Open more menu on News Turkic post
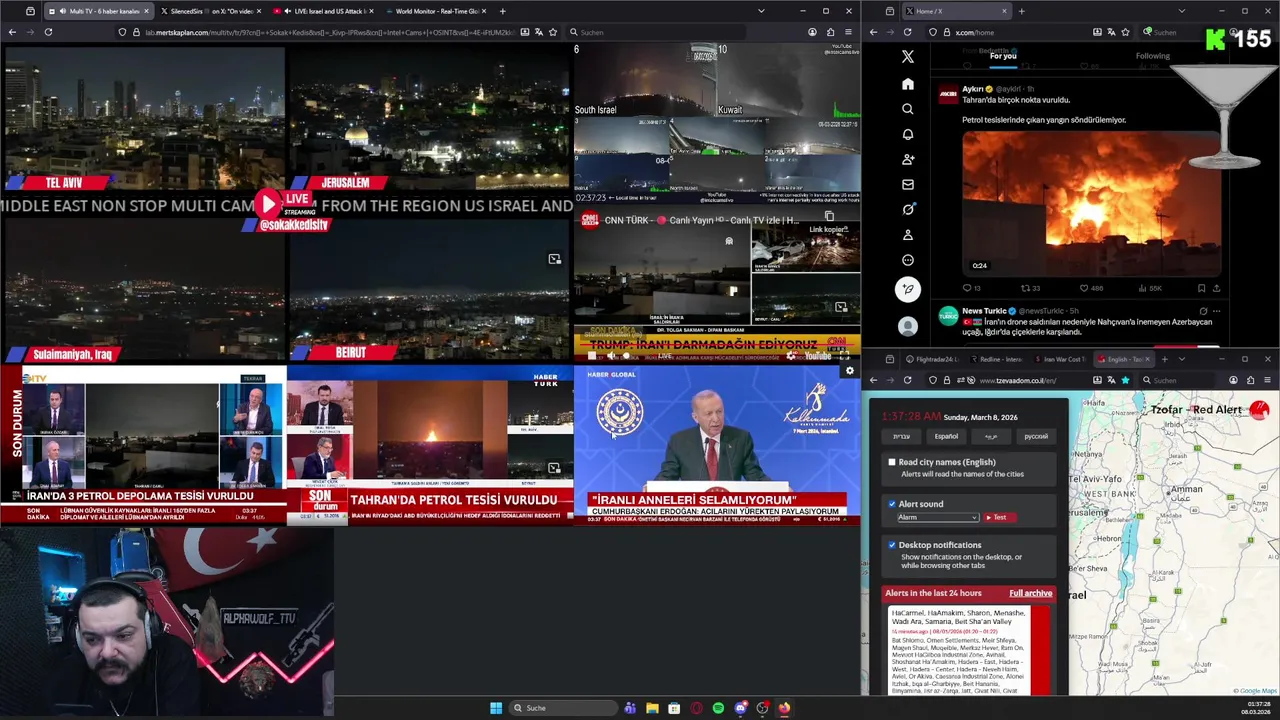The image size is (1280, 720). tap(1216, 311)
